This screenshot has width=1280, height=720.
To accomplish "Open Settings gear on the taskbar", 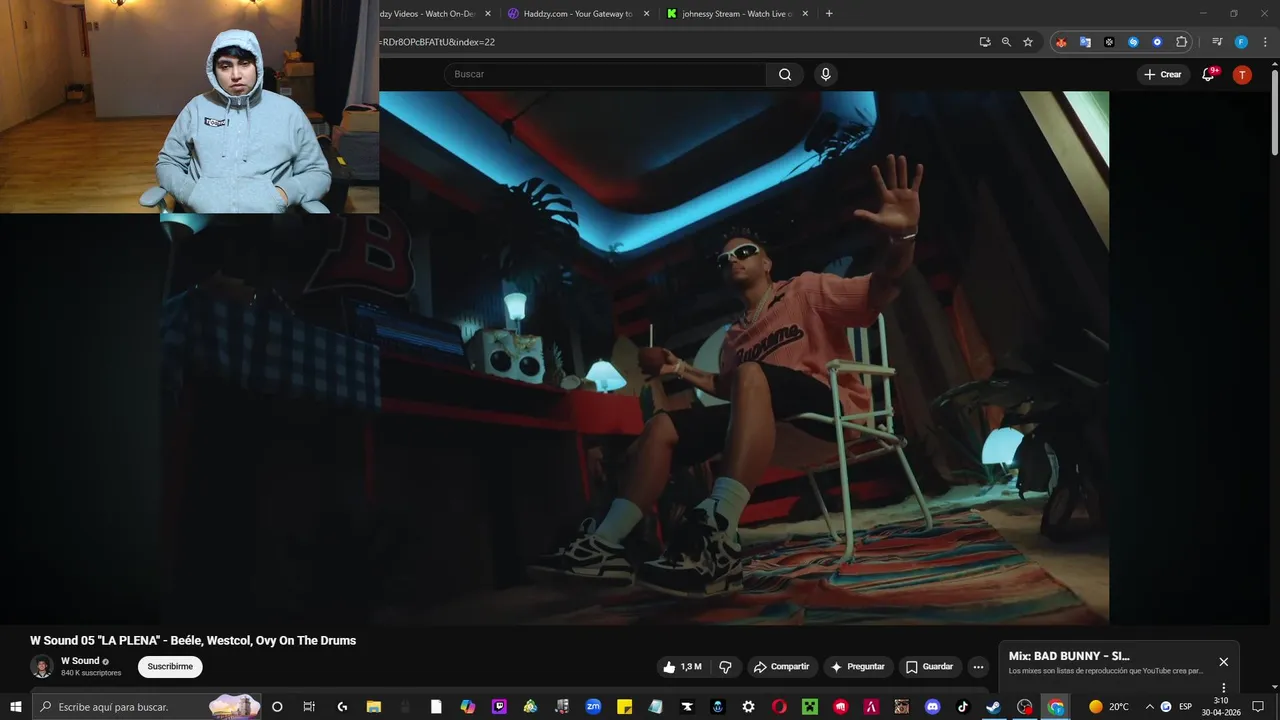I will (748, 707).
